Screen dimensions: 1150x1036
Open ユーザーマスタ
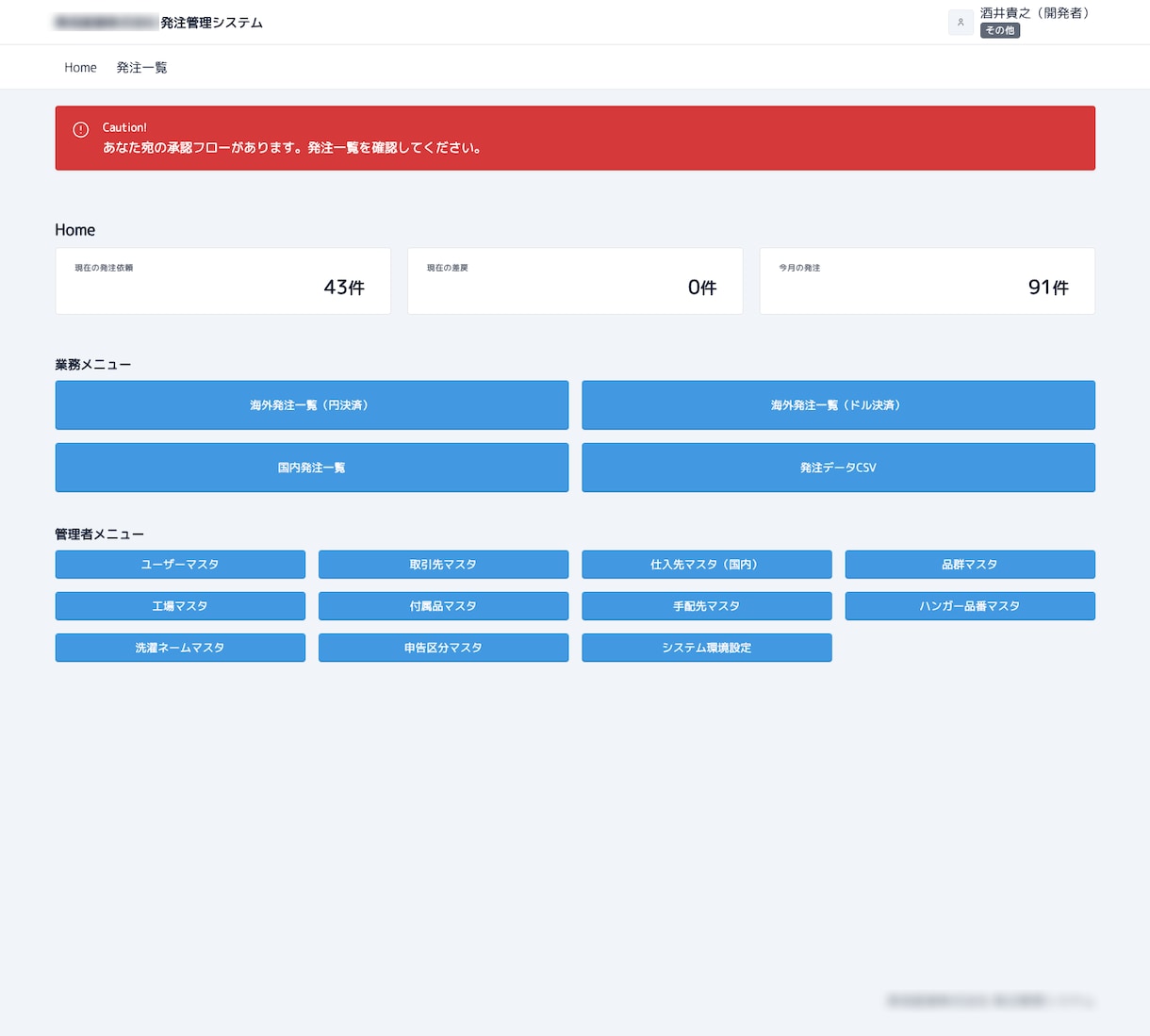pos(180,565)
